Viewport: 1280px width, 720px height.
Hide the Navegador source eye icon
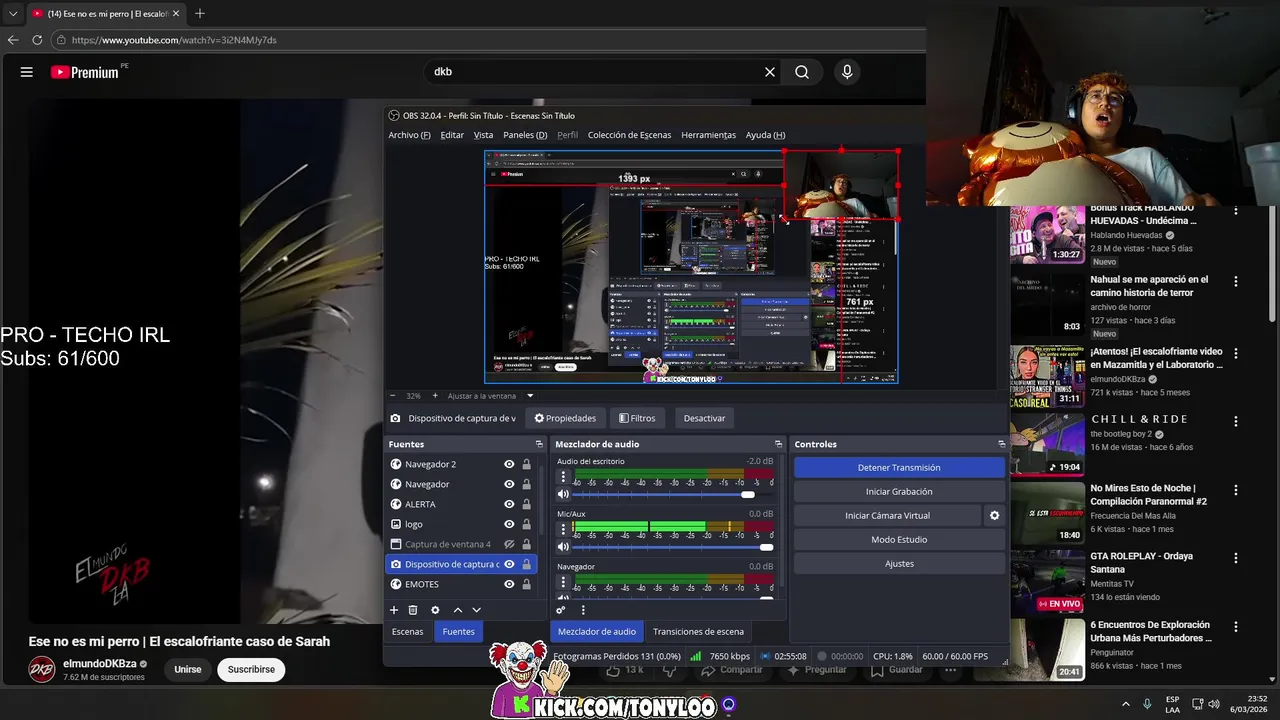(x=509, y=484)
